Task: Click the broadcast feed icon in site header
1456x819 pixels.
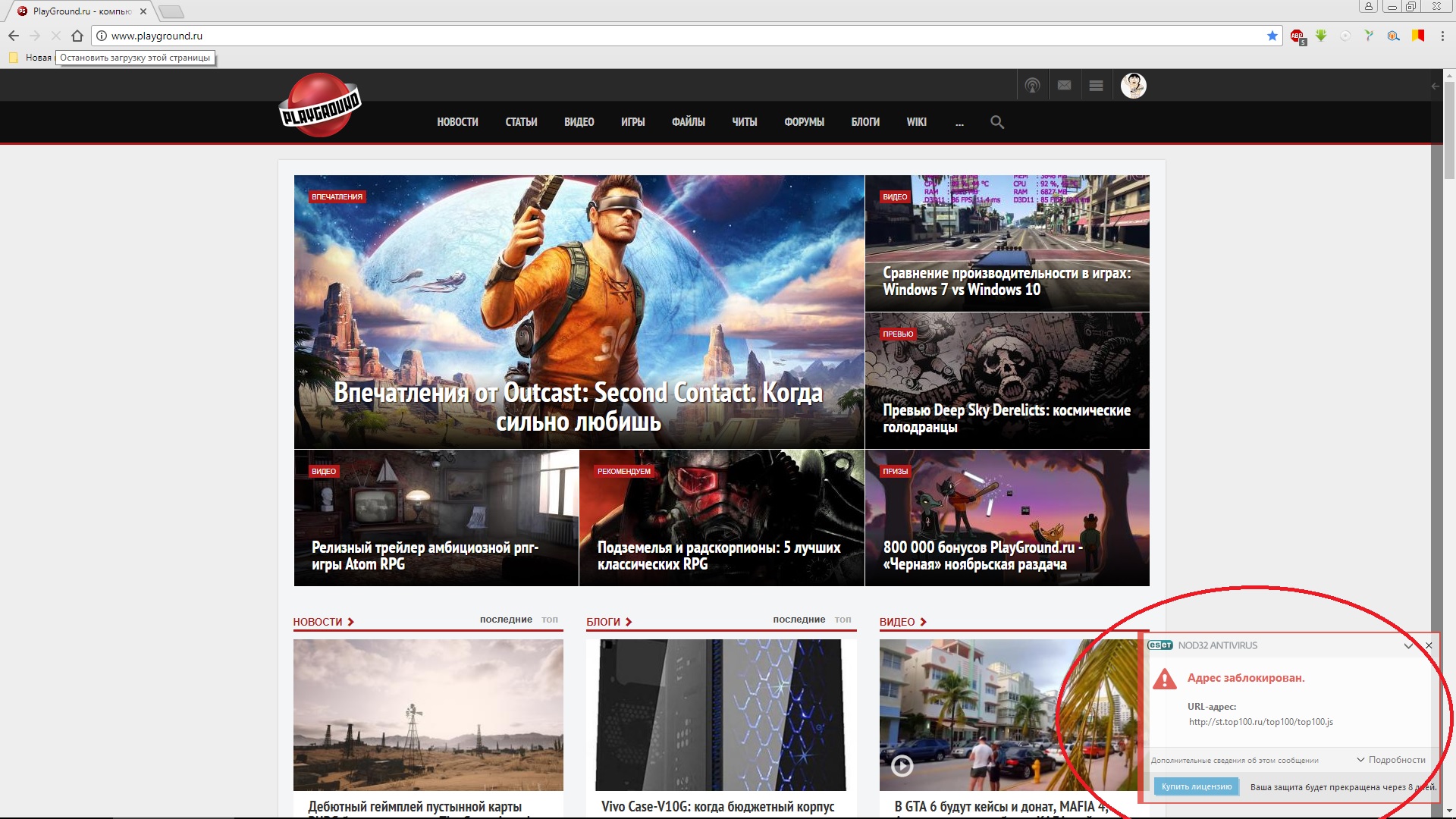Action: (1032, 86)
